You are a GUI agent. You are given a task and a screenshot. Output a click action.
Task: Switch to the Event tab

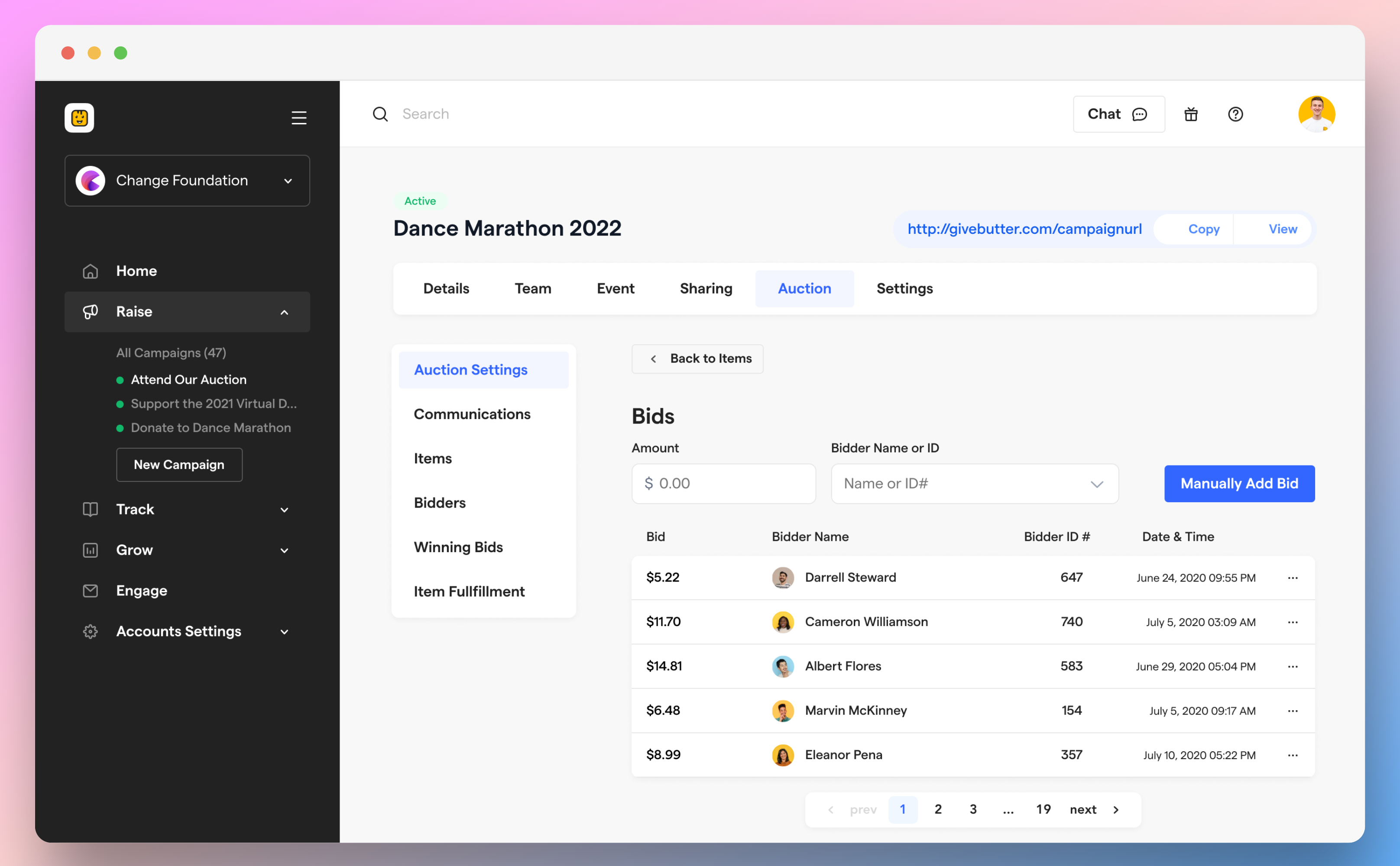point(615,289)
